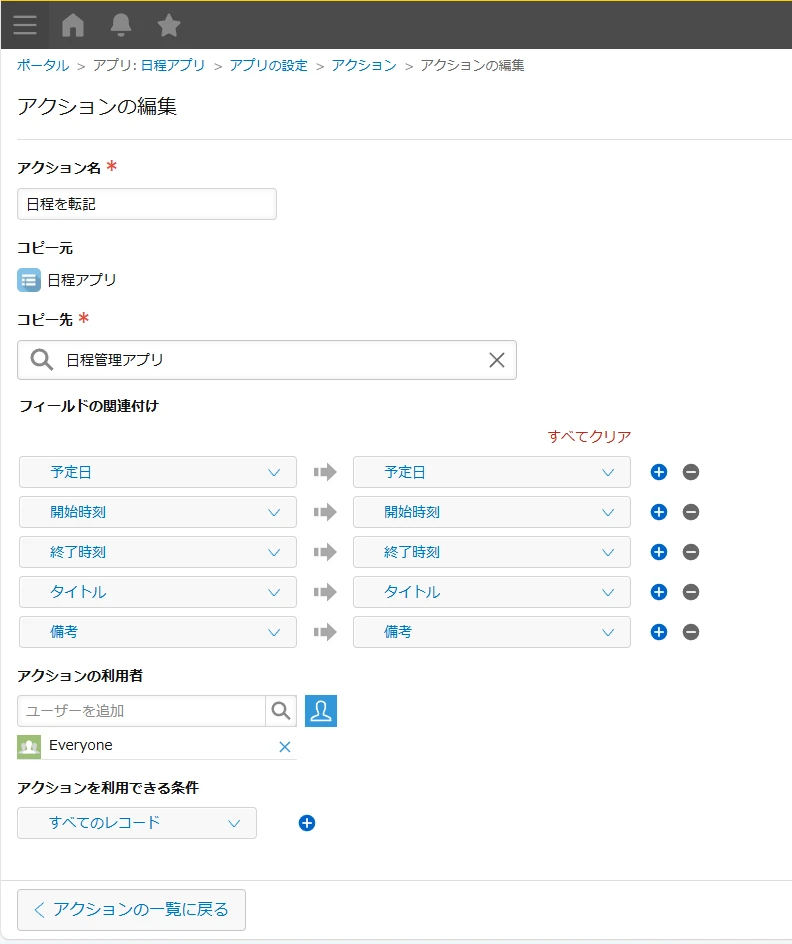The width and height of the screenshot is (792, 944).
Task: Clear 日程管理アプリ using the X icon
Action: coord(496,359)
